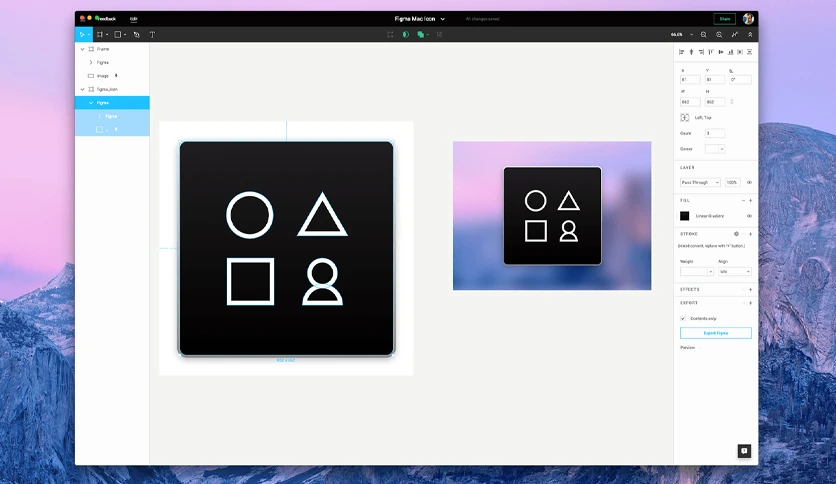Select the Rectangle shape tool
The image size is (836, 484).
point(118,35)
